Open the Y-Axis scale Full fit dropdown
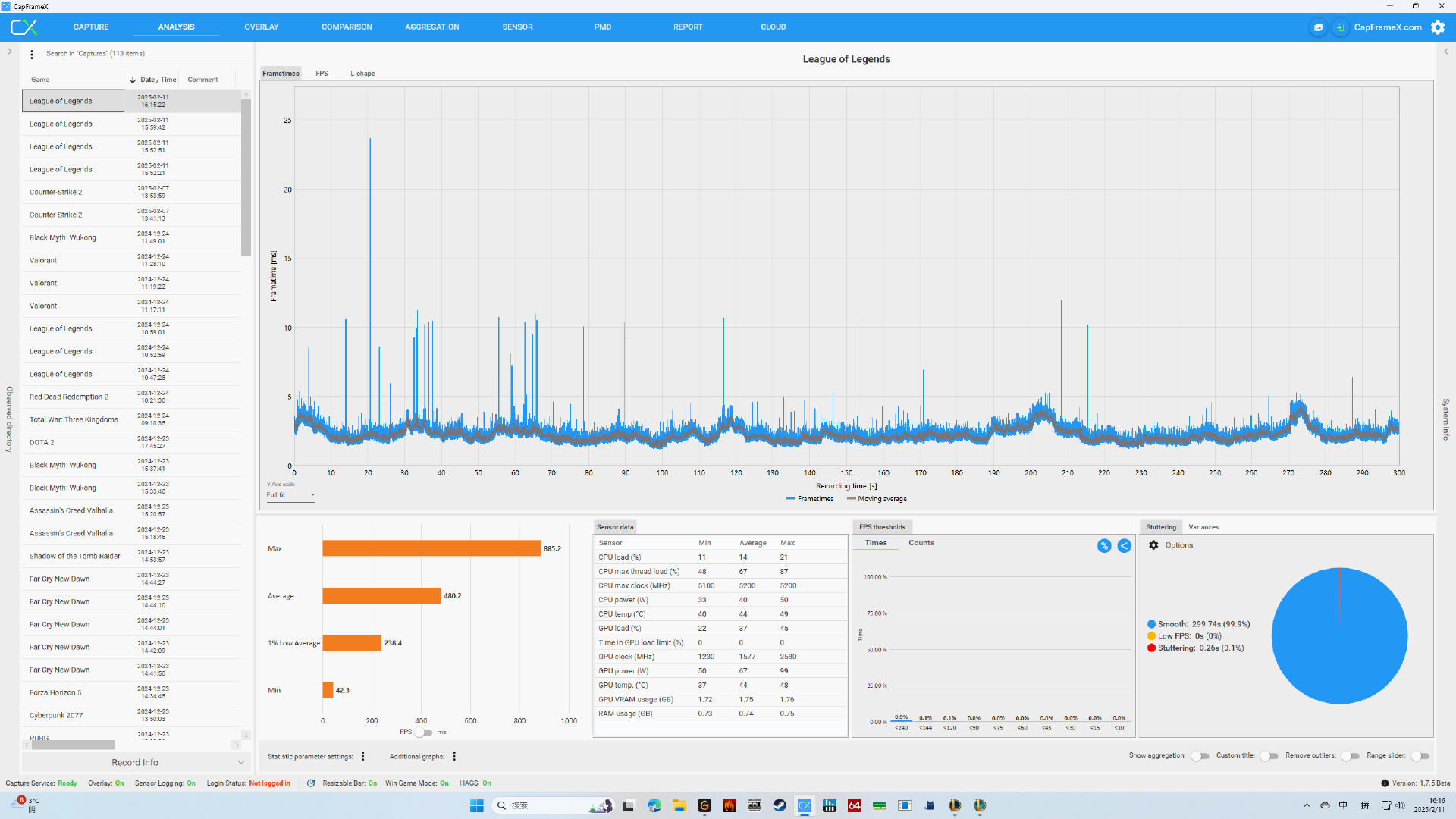Image resolution: width=1456 pixels, height=819 pixels. click(290, 495)
